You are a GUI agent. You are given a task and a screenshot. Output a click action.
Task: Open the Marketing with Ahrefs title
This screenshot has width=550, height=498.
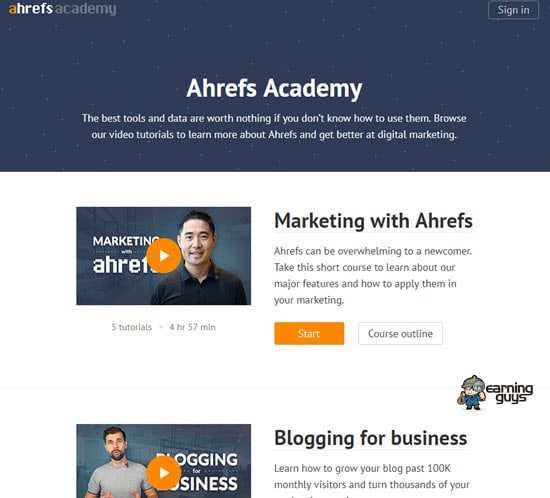[373, 221]
